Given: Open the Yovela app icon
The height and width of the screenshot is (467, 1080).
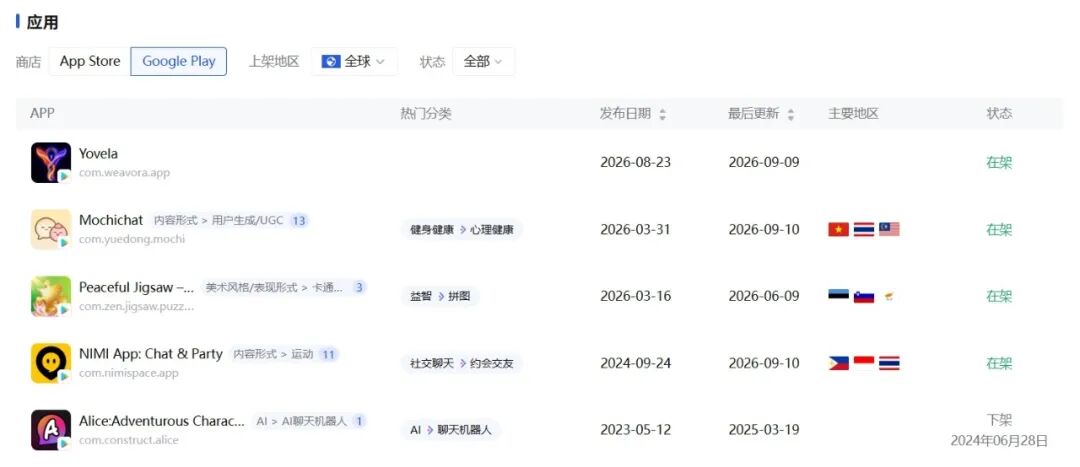Looking at the screenshot, I should click(51, 163).
